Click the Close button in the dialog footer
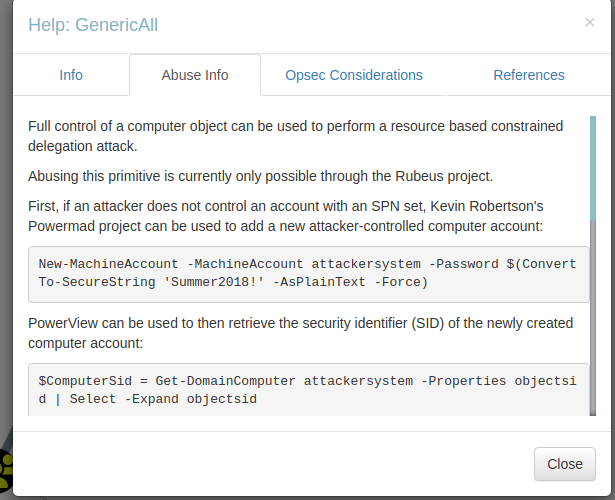This screenshot has height=500, width=615. click(565, 464)
